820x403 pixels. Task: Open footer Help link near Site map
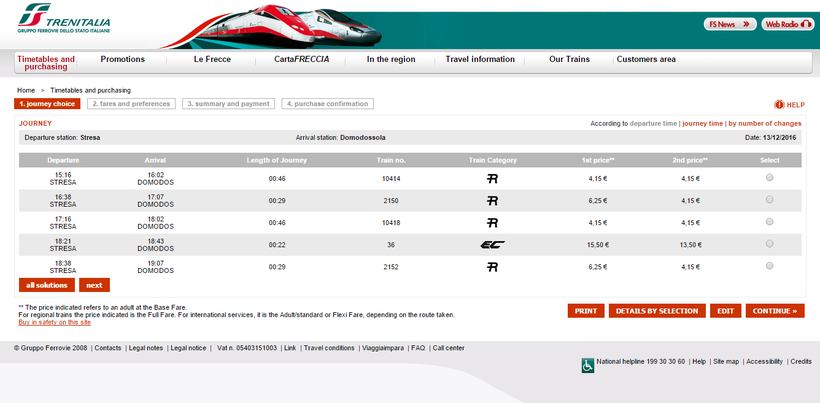[699, 362]
